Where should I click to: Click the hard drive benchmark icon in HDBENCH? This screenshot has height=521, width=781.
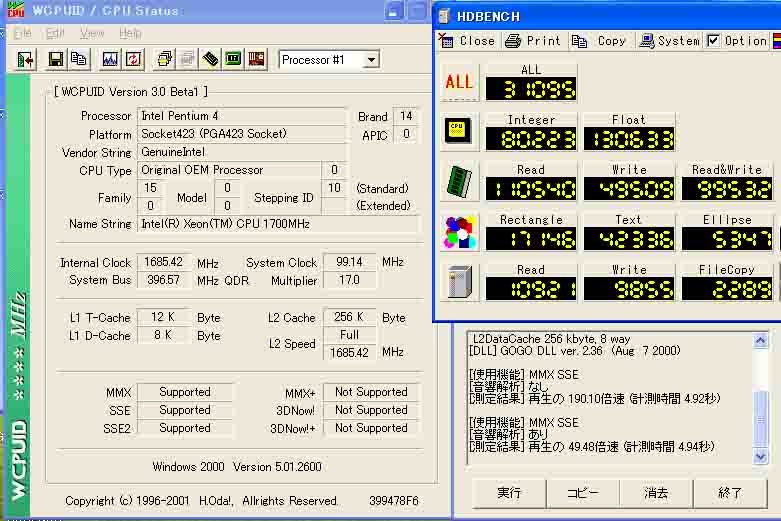click(x=459, y=282)
